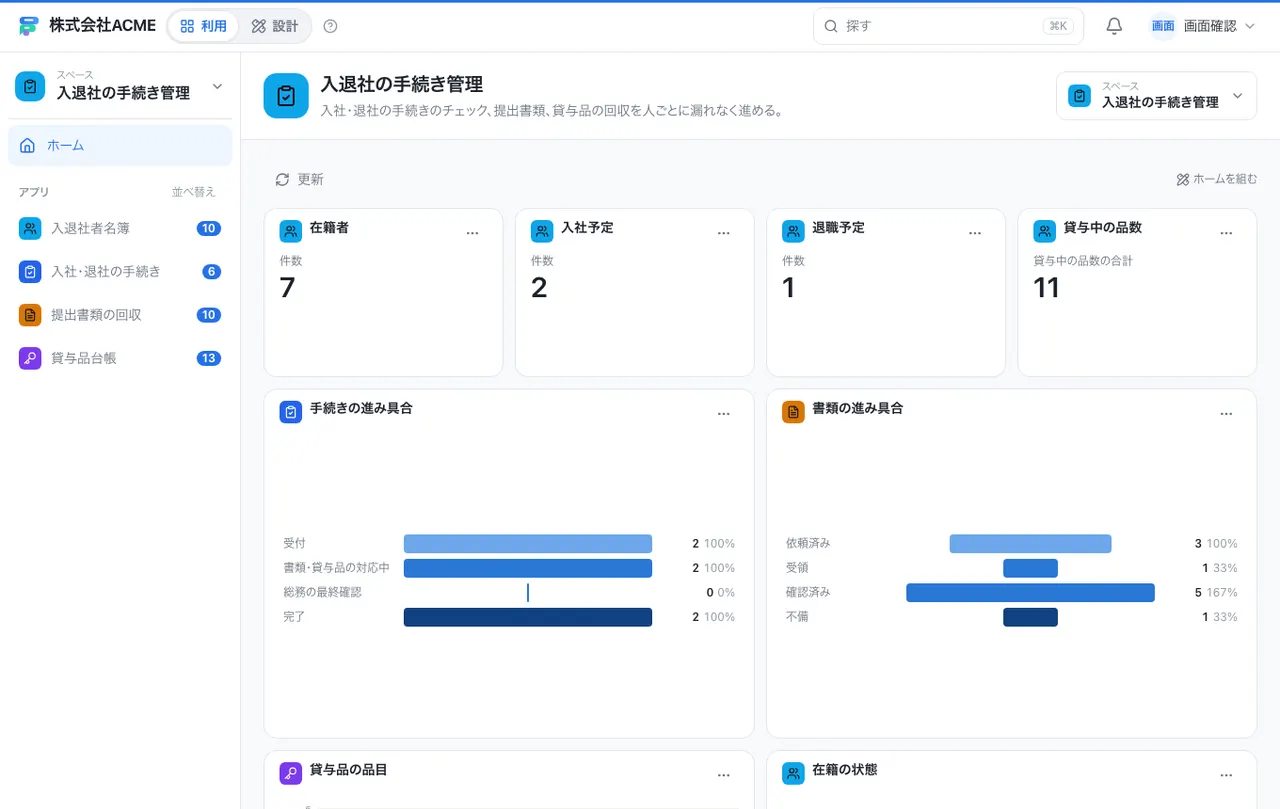
Task: Click 並べ替え in the sidebar
Action: click(x=193, y=192)
